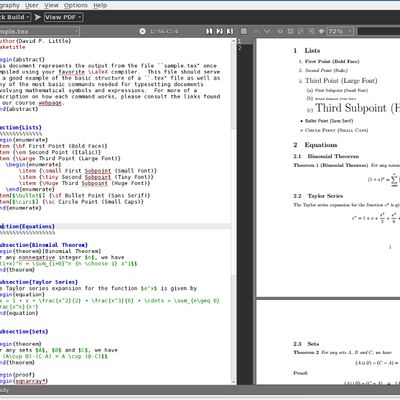400x400 pixels.
Task: Click the editor vertical scrollbar down arrow
Action: point(234,382)
